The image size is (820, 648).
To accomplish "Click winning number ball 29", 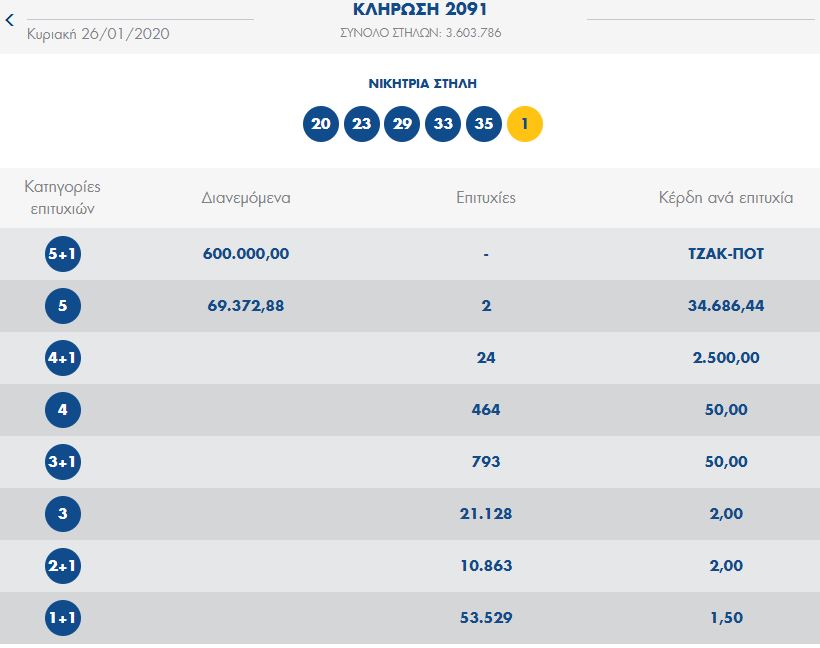I will pos(402,125).
